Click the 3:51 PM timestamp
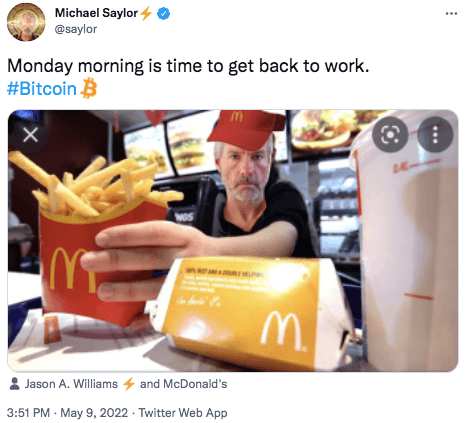Screen dimensions: 465x423 28,413
